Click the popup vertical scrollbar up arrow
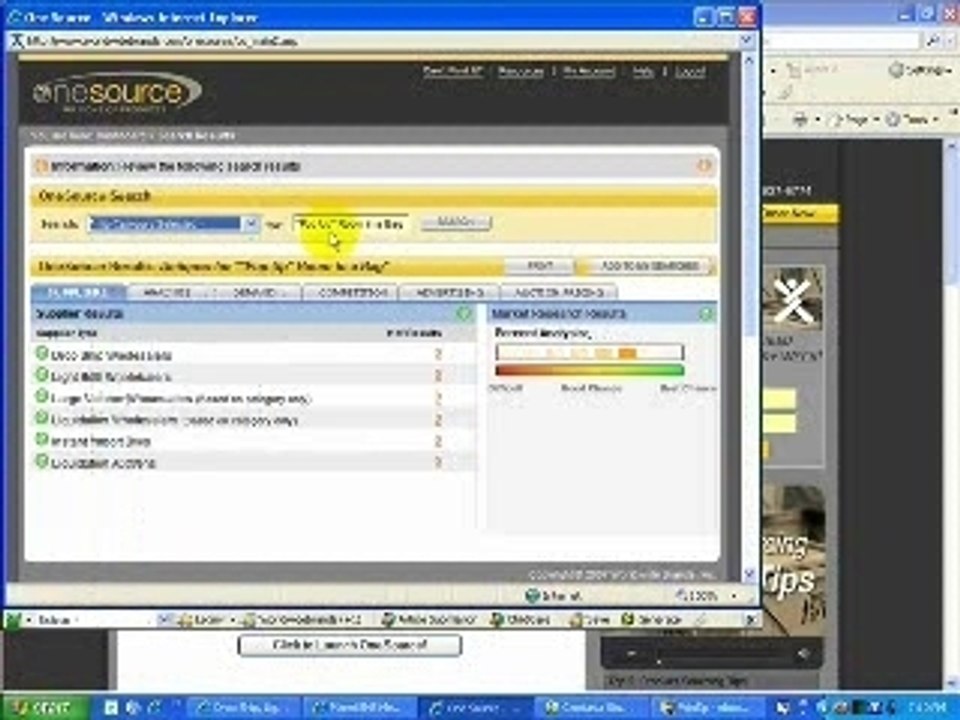The width and height of the screenshot is (960, 720). [x=748, y=60]
